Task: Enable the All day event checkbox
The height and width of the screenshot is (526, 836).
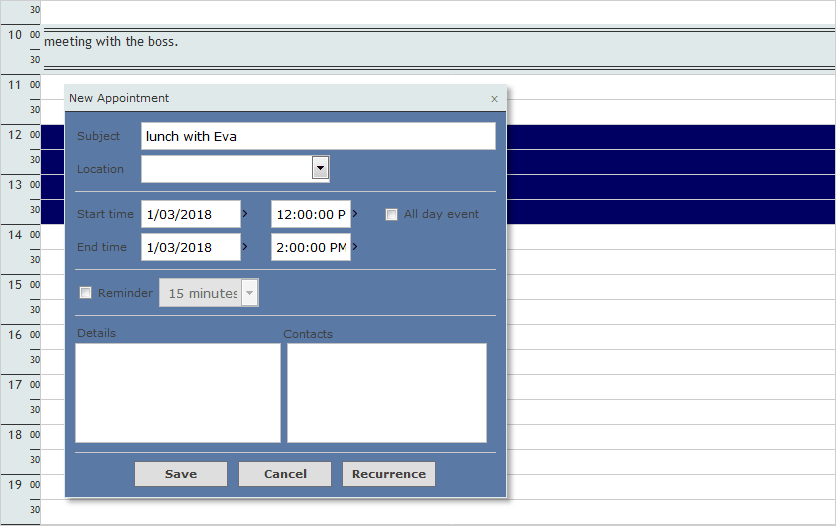Action: pos(392,214)
